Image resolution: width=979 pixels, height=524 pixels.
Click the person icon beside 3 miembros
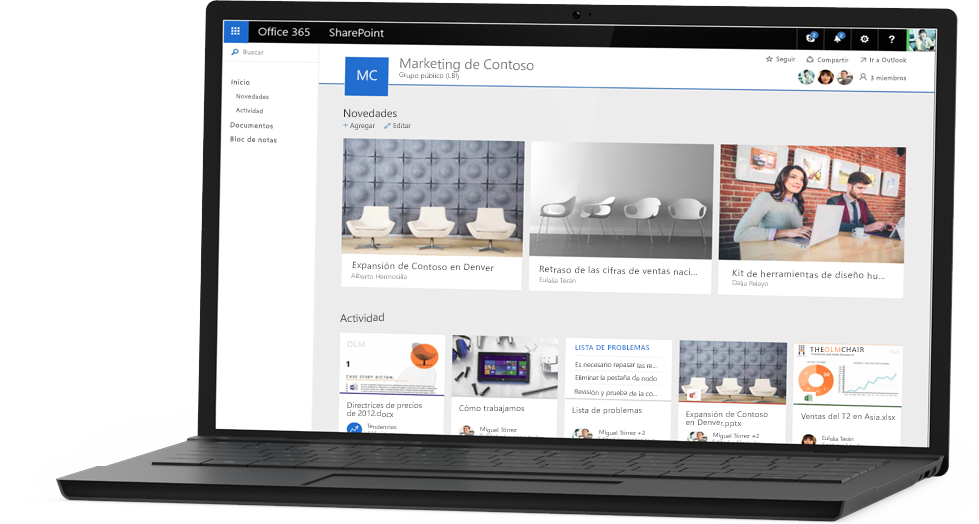pyautogui.click(x=863, y=77)
